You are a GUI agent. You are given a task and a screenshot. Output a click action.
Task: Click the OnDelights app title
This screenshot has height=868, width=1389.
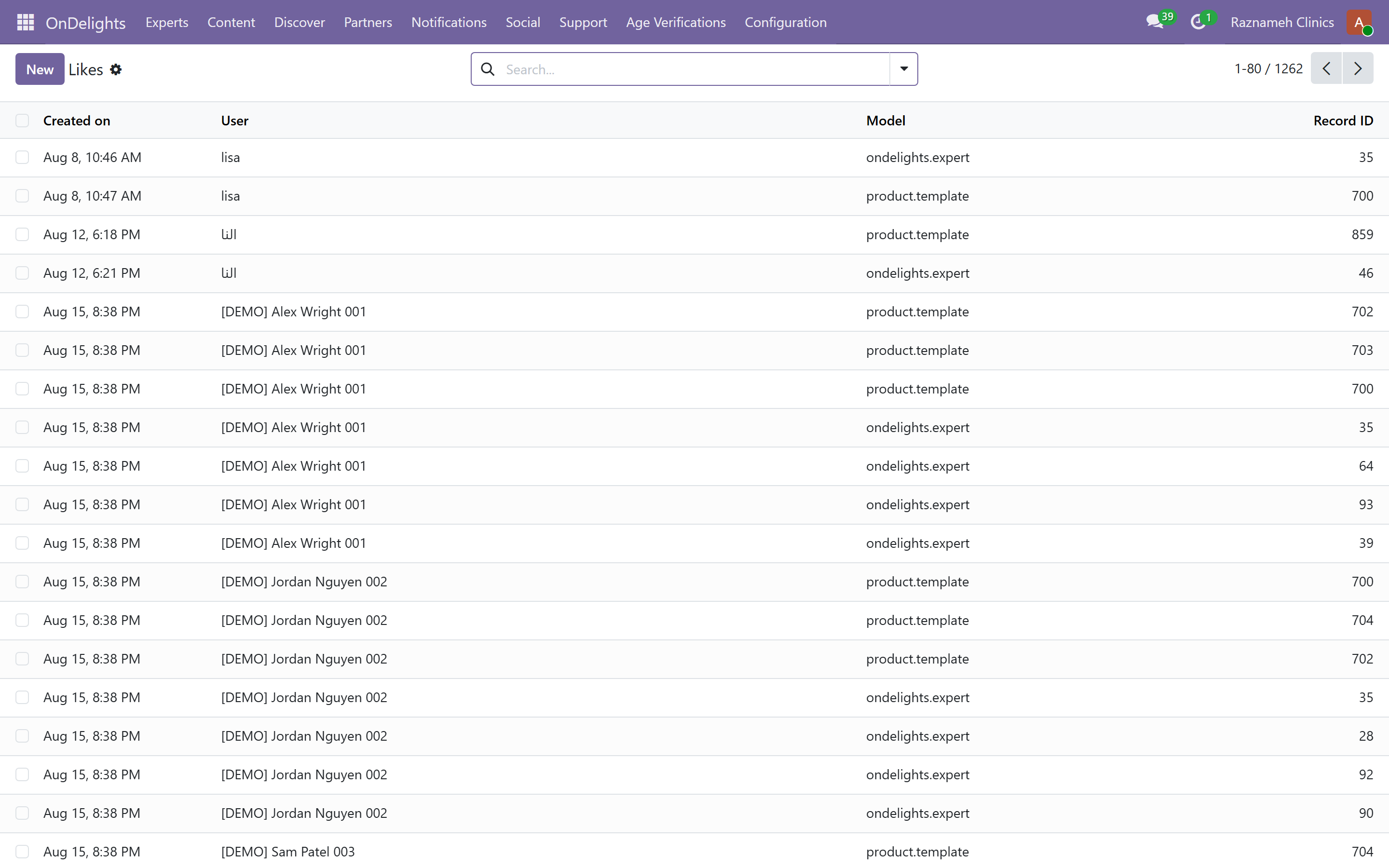tap(85, 22)
